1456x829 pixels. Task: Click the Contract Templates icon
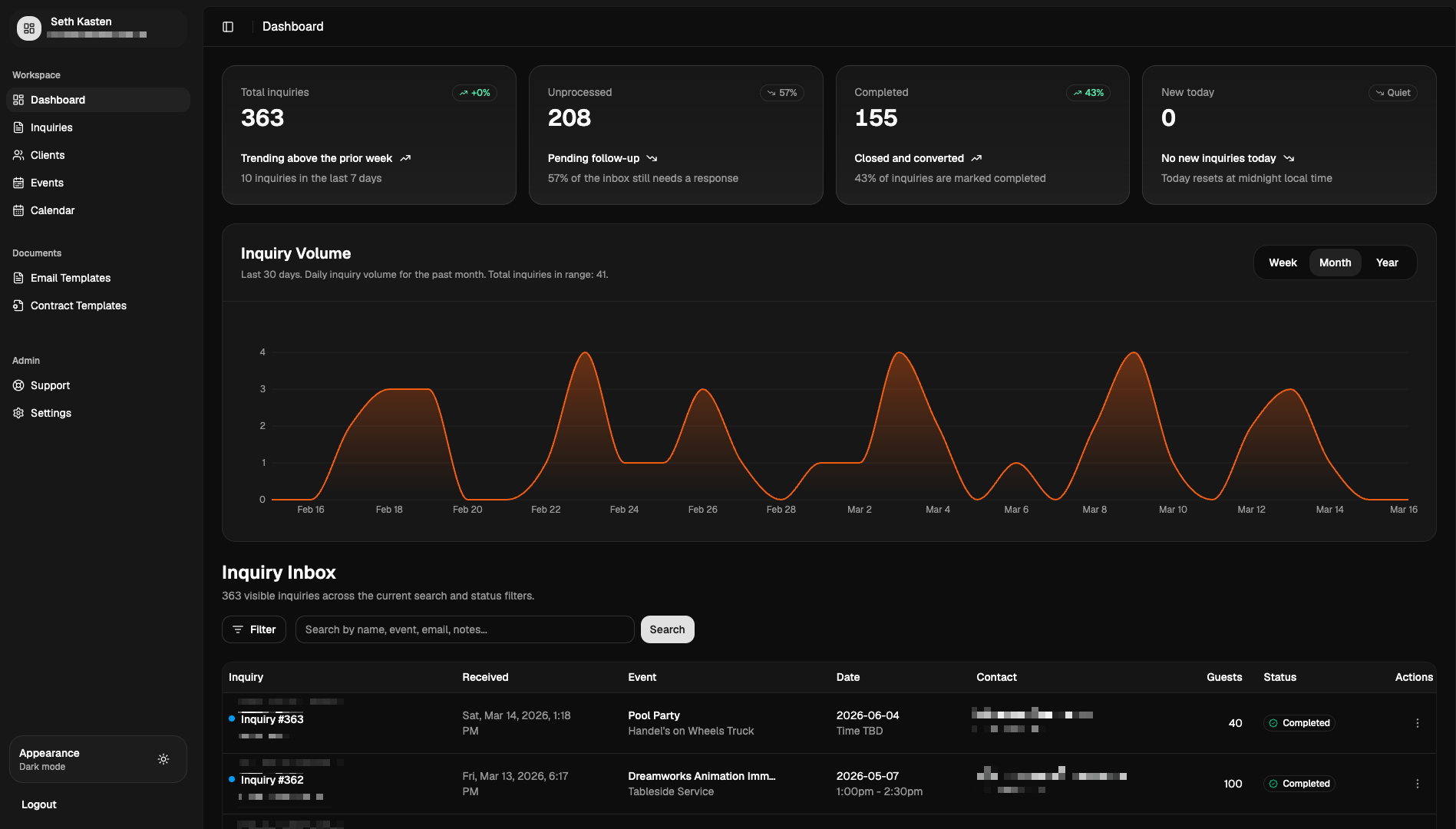(18, 306)
